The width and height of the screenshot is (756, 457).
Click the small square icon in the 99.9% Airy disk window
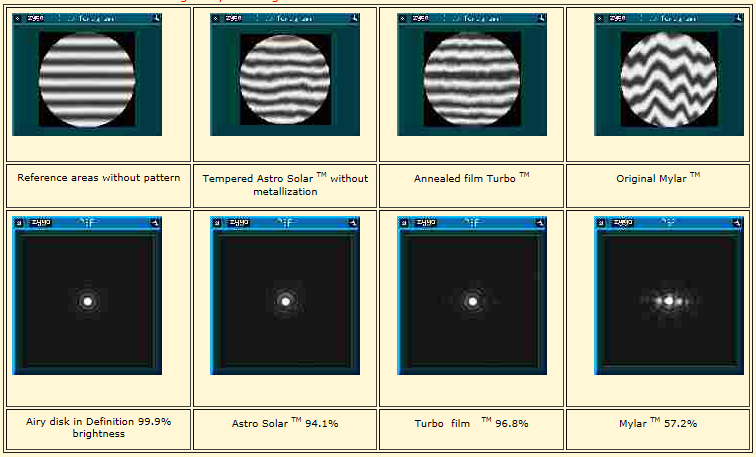click(x=18, y=223)
